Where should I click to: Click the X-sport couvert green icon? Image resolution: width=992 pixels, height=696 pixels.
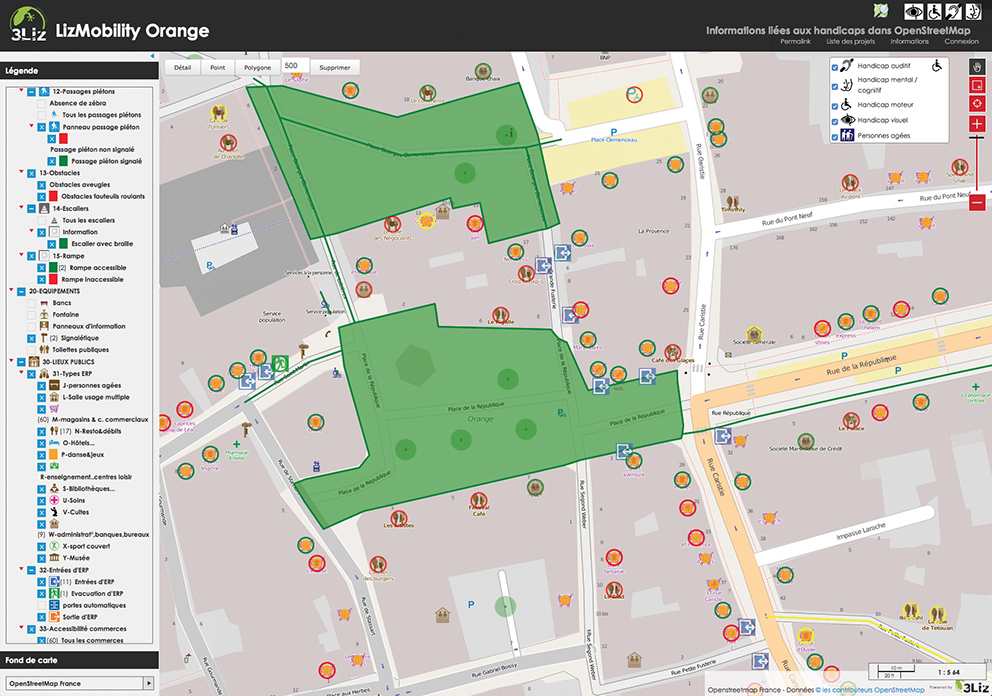click(54, 546)
